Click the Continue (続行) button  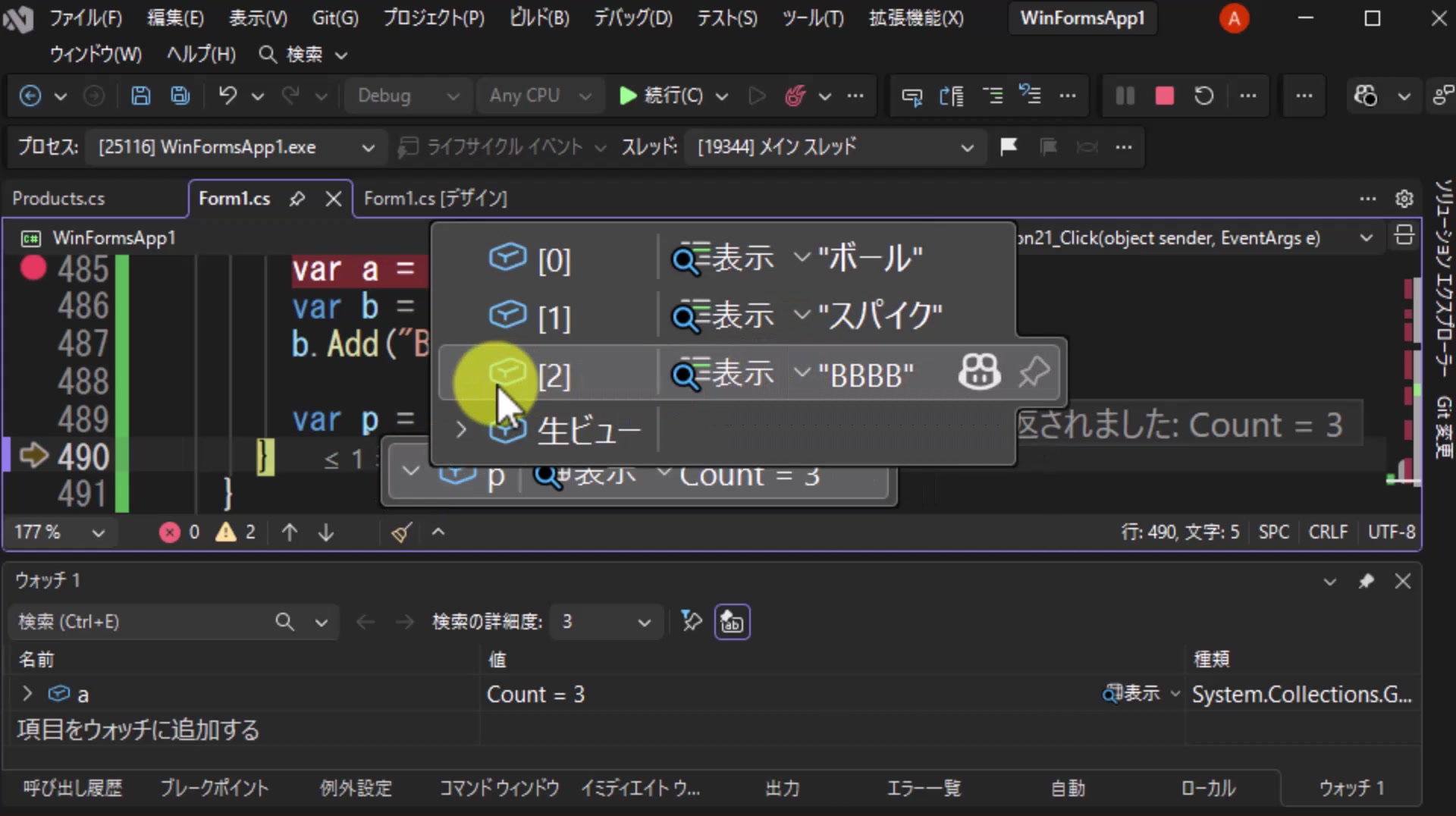pyautogui.click(x=661, y=96)
